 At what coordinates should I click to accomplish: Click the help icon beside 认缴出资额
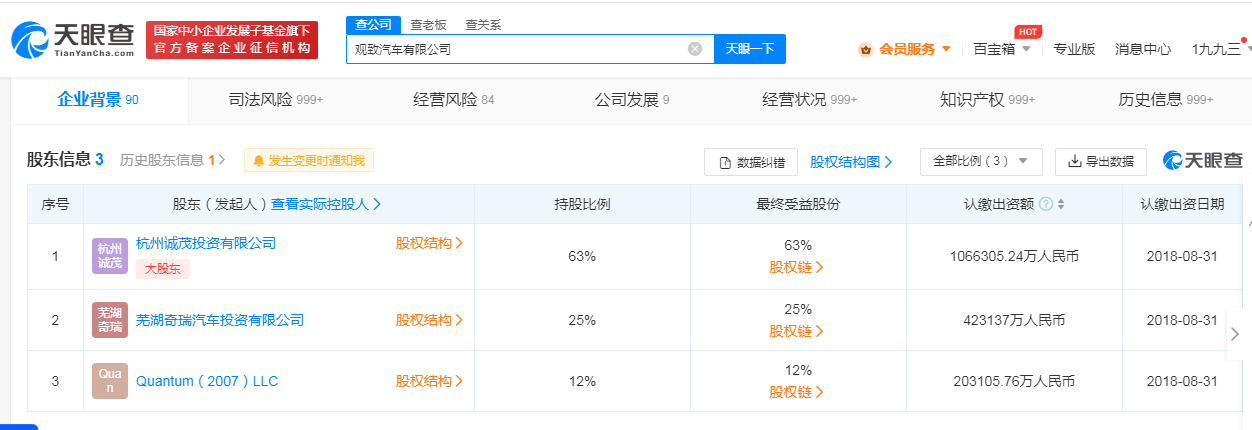[1046, 204]
